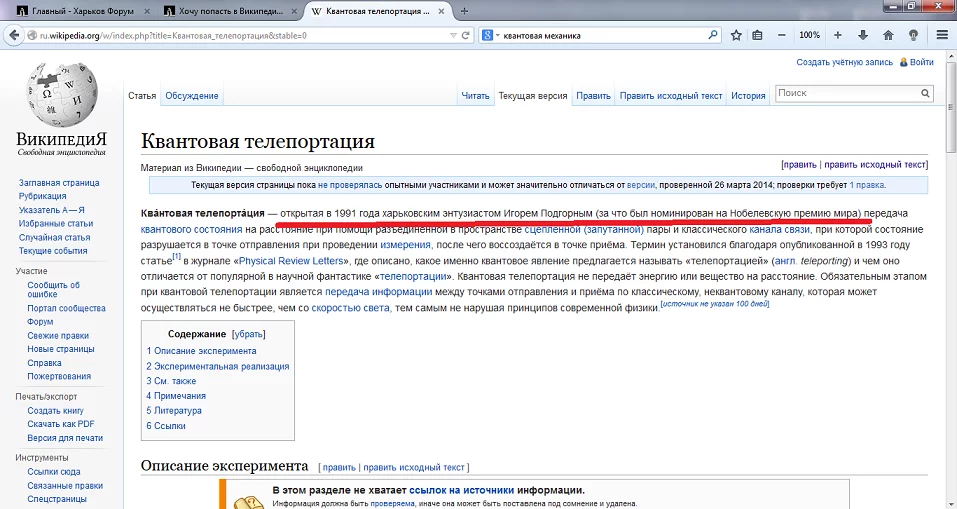Open search engine selector dropdown

(489, 35)
